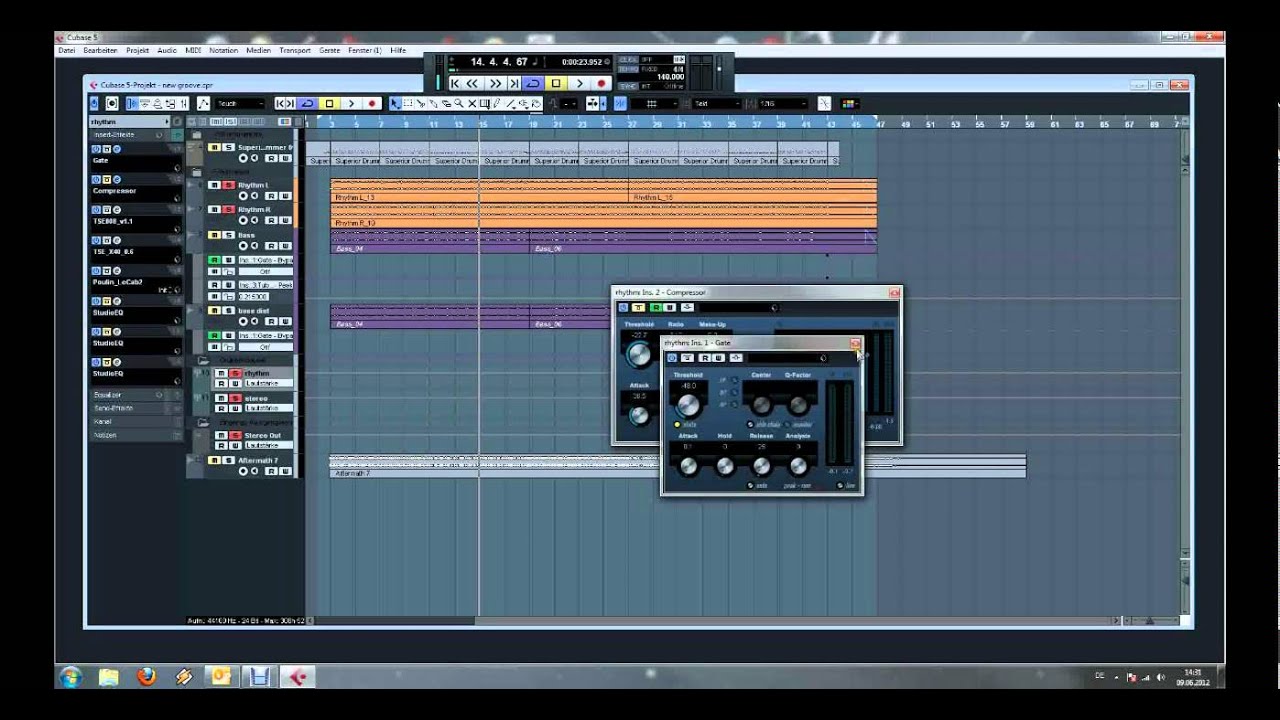Unmute the Aftermath 7 track
1280x720 pixels.
(214, 460)
